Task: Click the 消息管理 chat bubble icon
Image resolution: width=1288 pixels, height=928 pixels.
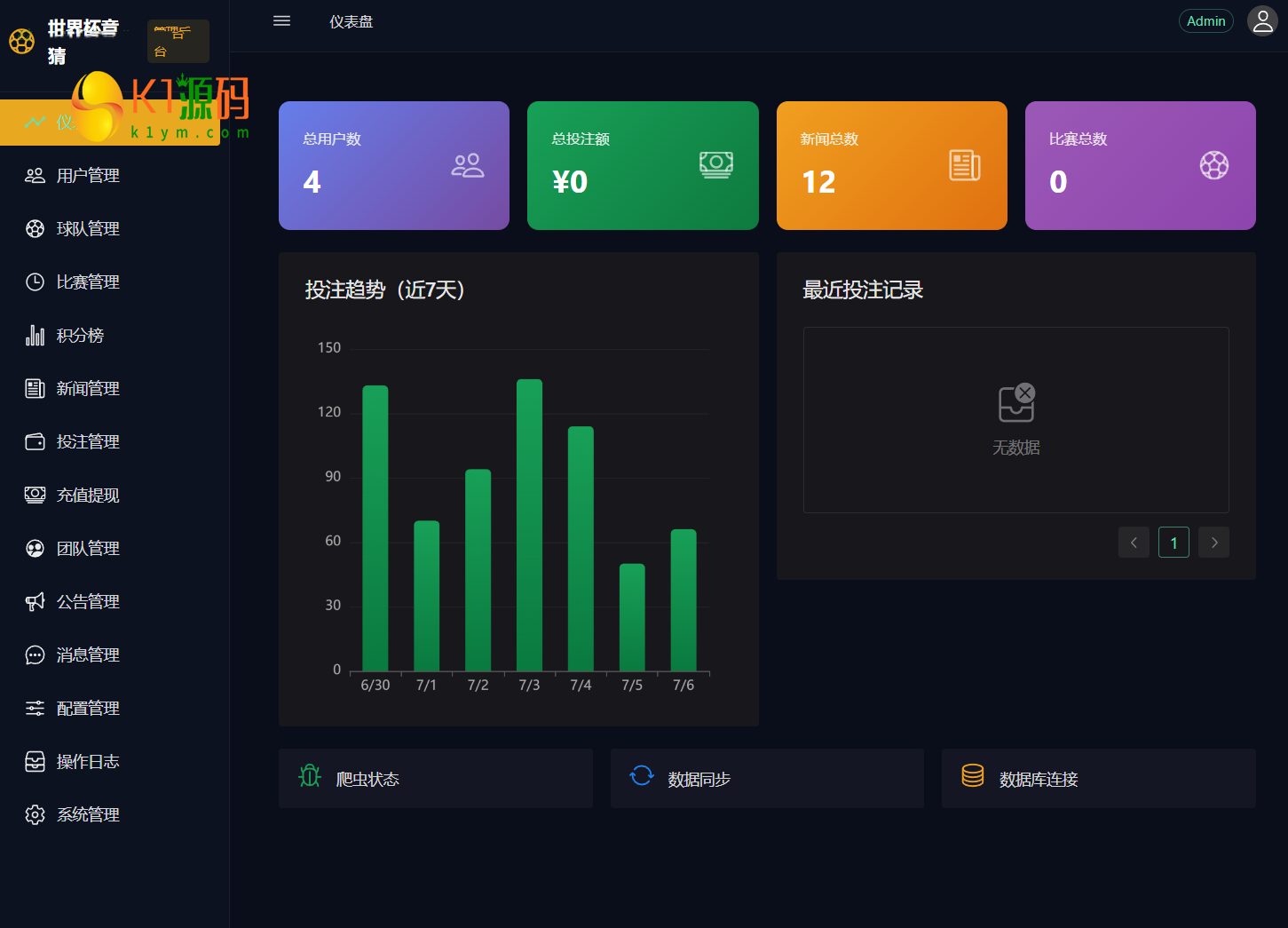Action: [x=35, y=655]
